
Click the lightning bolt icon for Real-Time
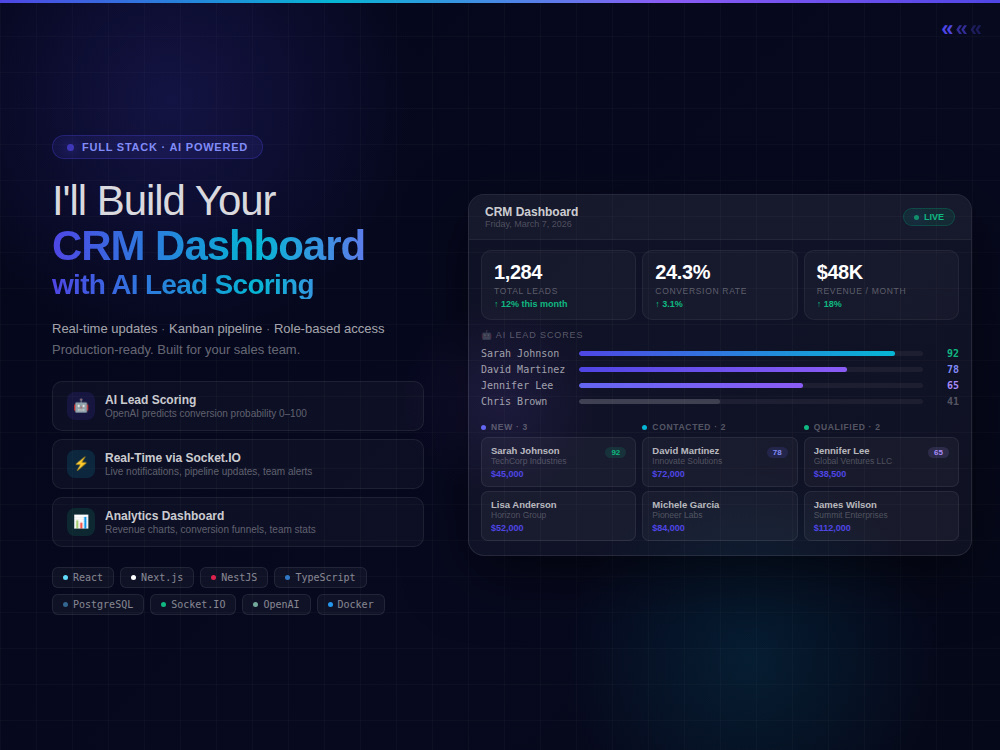(x=81, y=464)
